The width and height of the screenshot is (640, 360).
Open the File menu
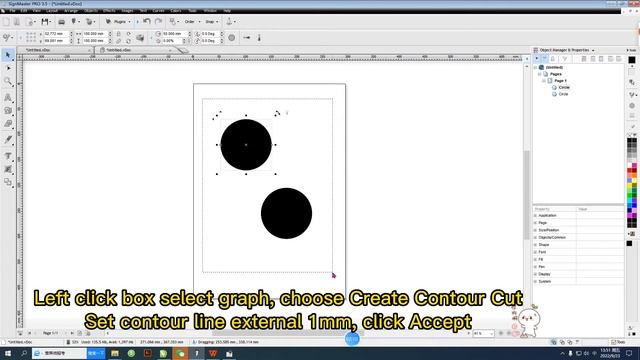[13, 11]
